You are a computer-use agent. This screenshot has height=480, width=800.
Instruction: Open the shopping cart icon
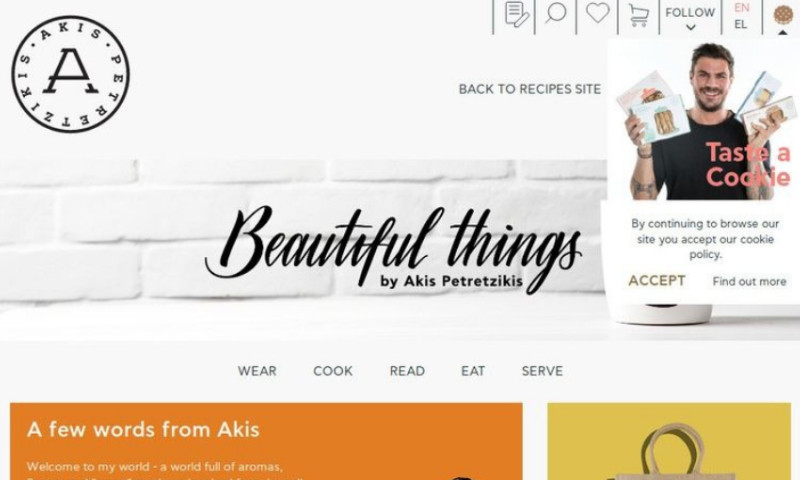(x=639, y=15)
